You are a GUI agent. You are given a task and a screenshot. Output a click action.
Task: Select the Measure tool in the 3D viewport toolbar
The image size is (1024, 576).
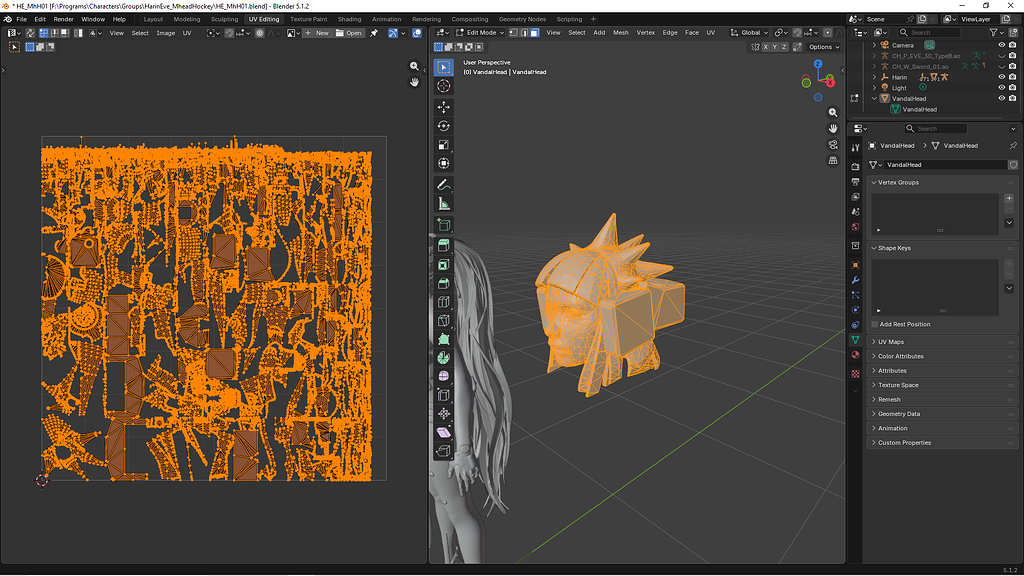443,204
